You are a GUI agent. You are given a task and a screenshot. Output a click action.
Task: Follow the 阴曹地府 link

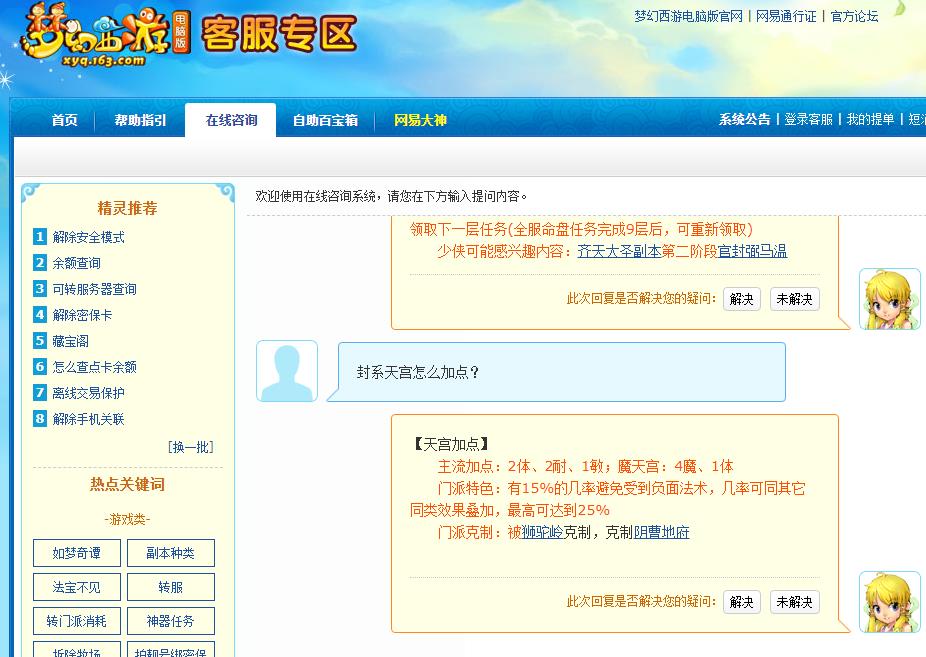[661, 532]
